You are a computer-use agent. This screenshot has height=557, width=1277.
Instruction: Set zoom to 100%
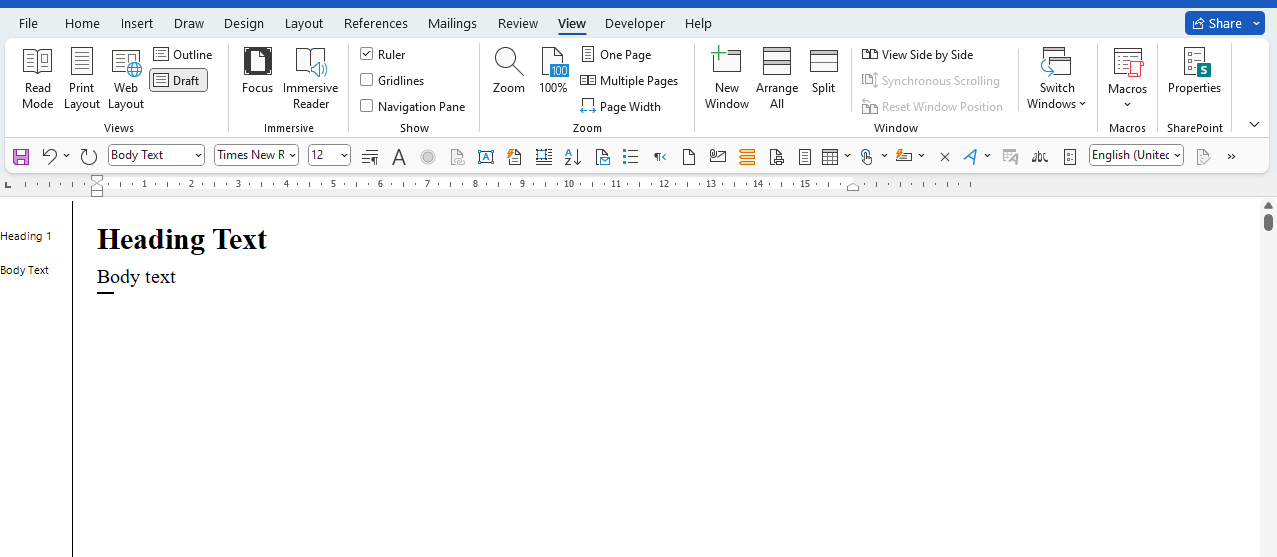(x=553, y=72)
